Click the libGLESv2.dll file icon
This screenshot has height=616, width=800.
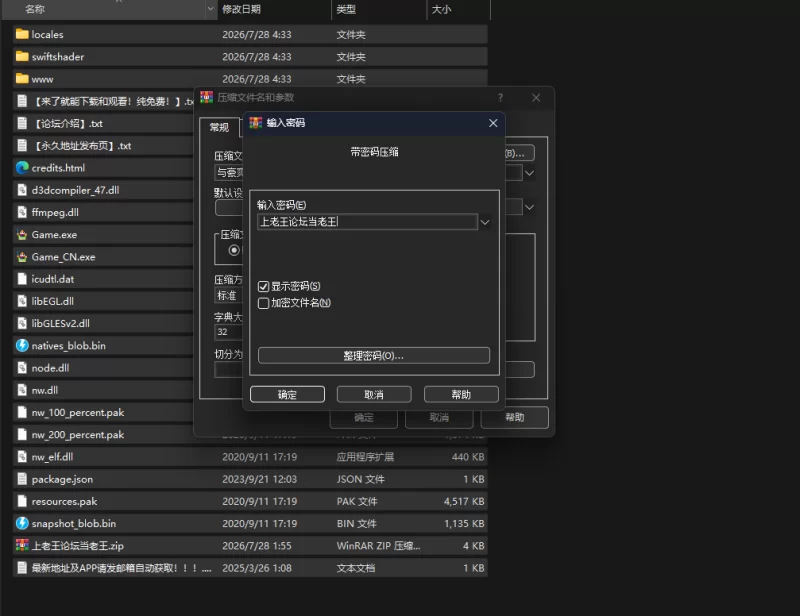coord(22,323)
